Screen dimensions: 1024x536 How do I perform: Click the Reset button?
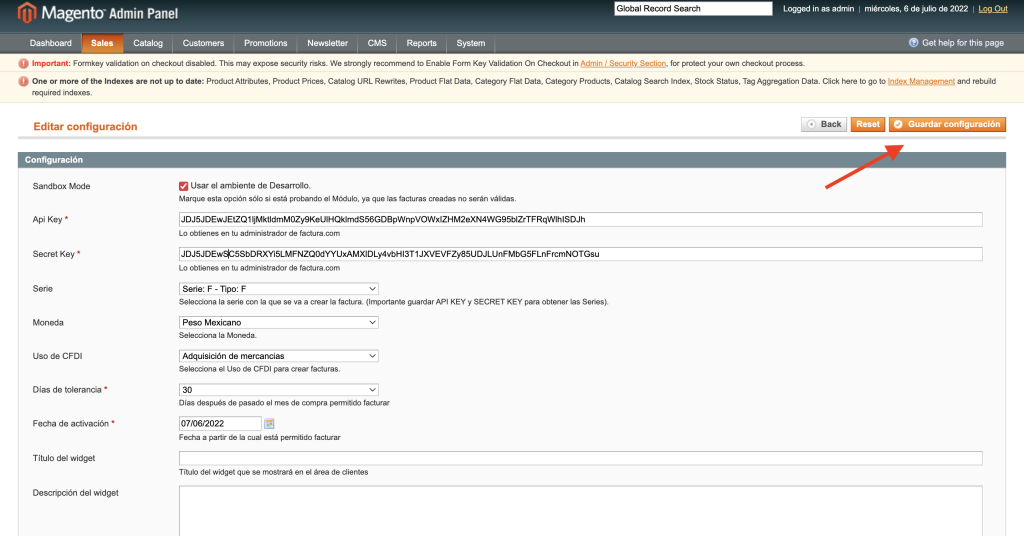[x=868, y=124]
